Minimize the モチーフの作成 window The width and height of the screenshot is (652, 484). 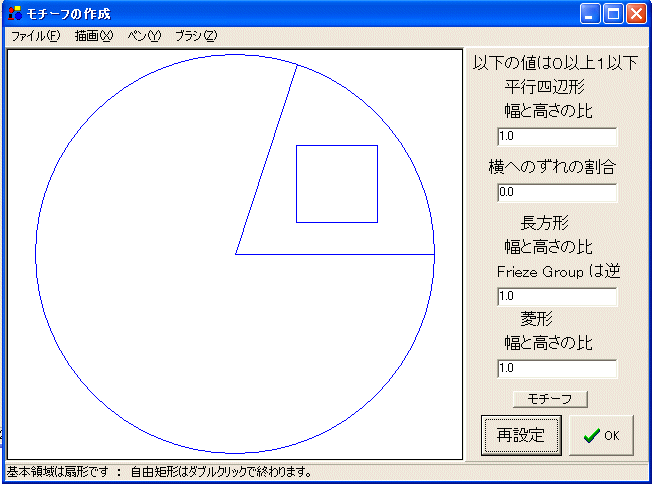590,14
